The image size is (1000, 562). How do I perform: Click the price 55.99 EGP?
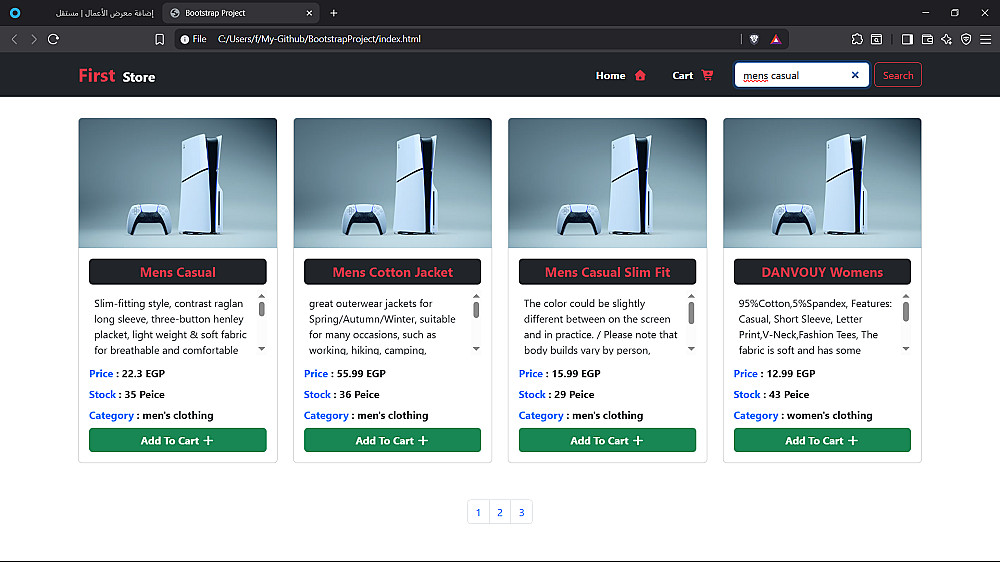coord(361,374)
